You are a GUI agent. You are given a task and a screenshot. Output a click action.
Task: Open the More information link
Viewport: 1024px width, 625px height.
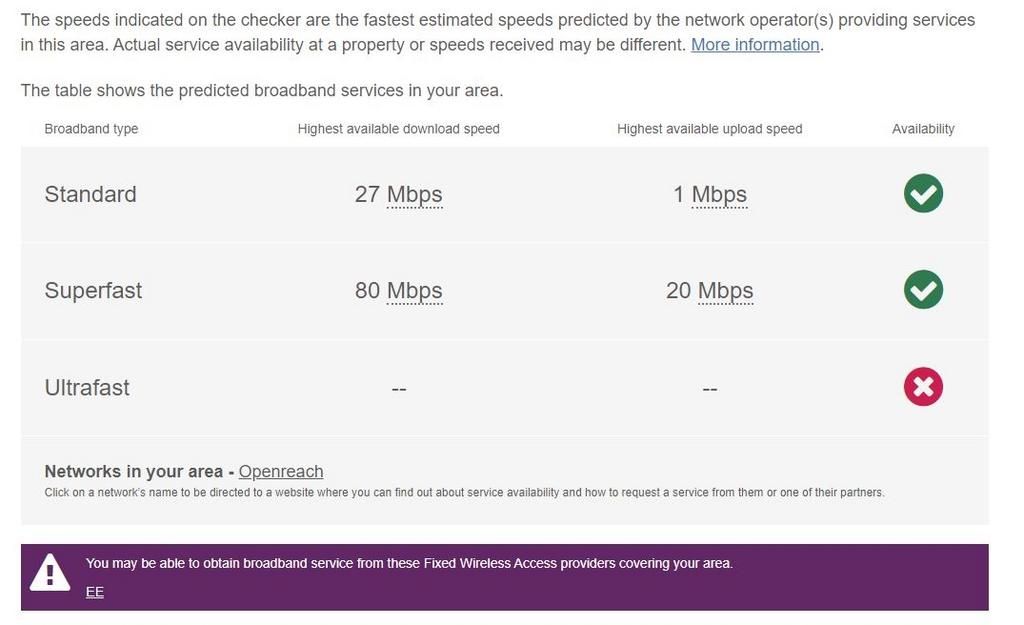(x=755, y=45)
